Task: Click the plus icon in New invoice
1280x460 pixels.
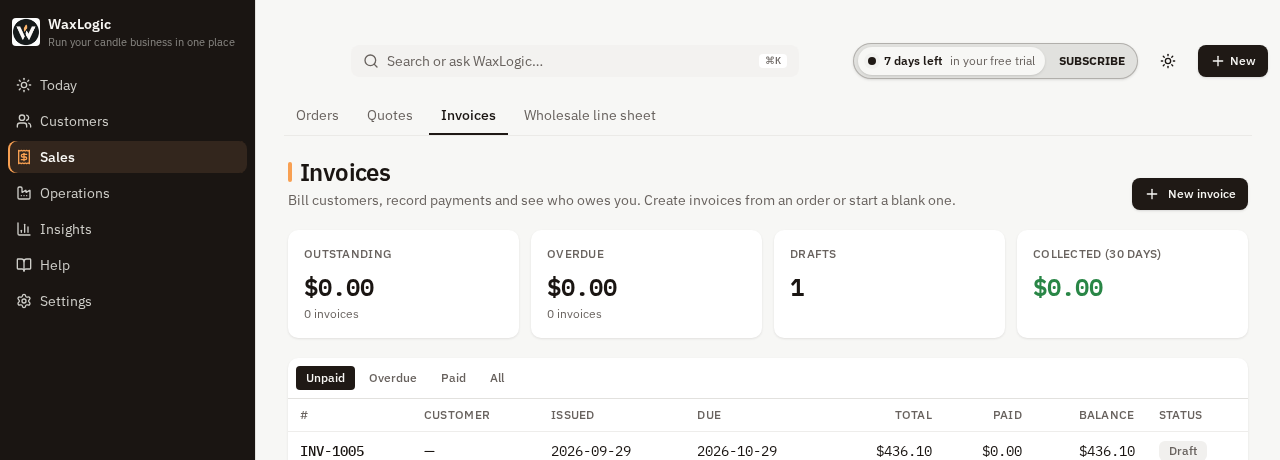Action: click(x=1152, y=194)
